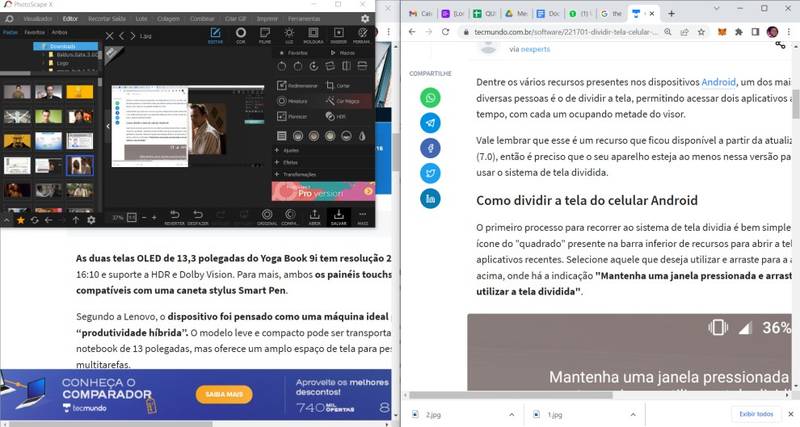Screen dimensions: 800x427
Task: Refresh the PhotoScape folder thumbnail list
Action: tap(34, 220)
